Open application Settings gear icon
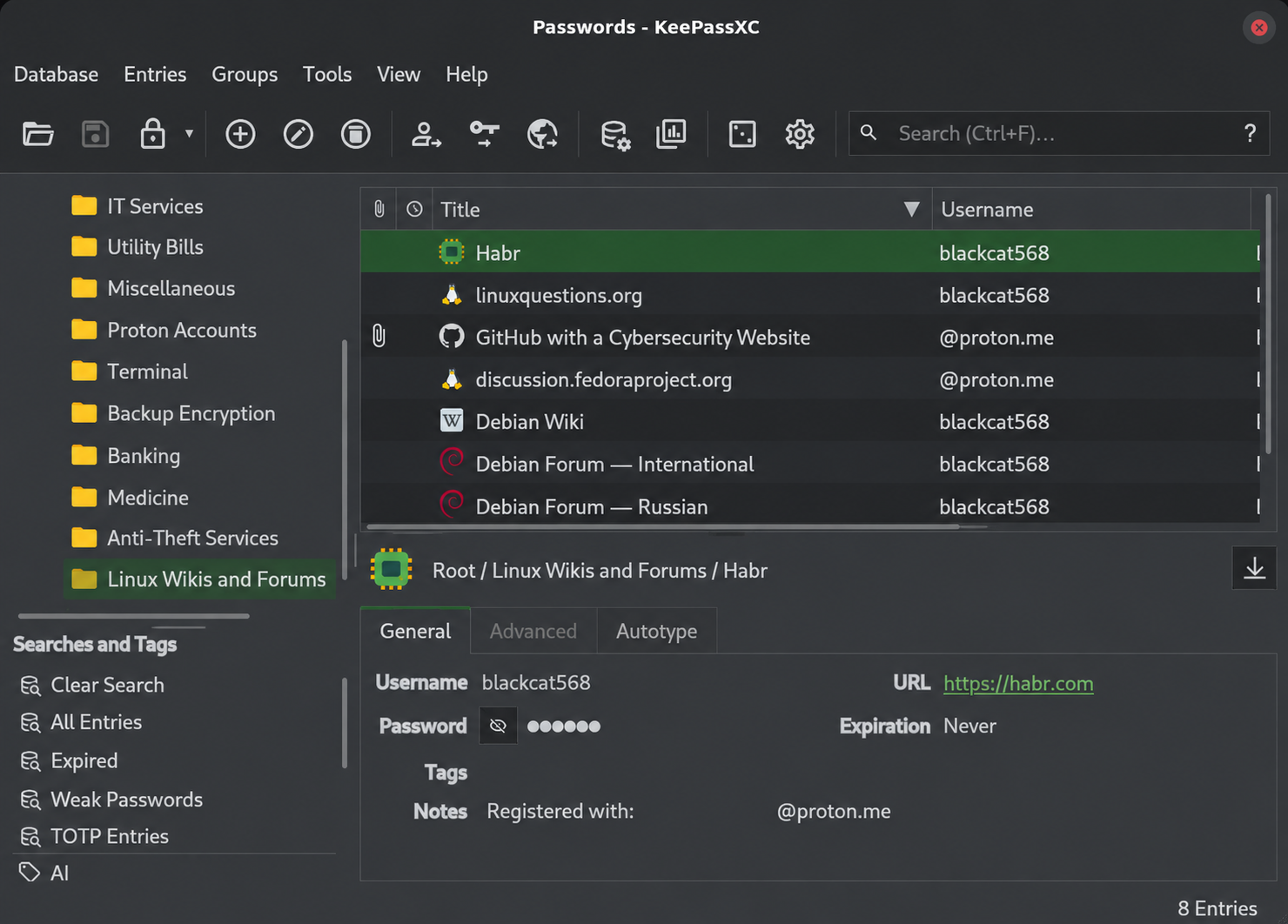This screenshot has height=924, width=1288. pyautogui.click(x=799, y=134)
